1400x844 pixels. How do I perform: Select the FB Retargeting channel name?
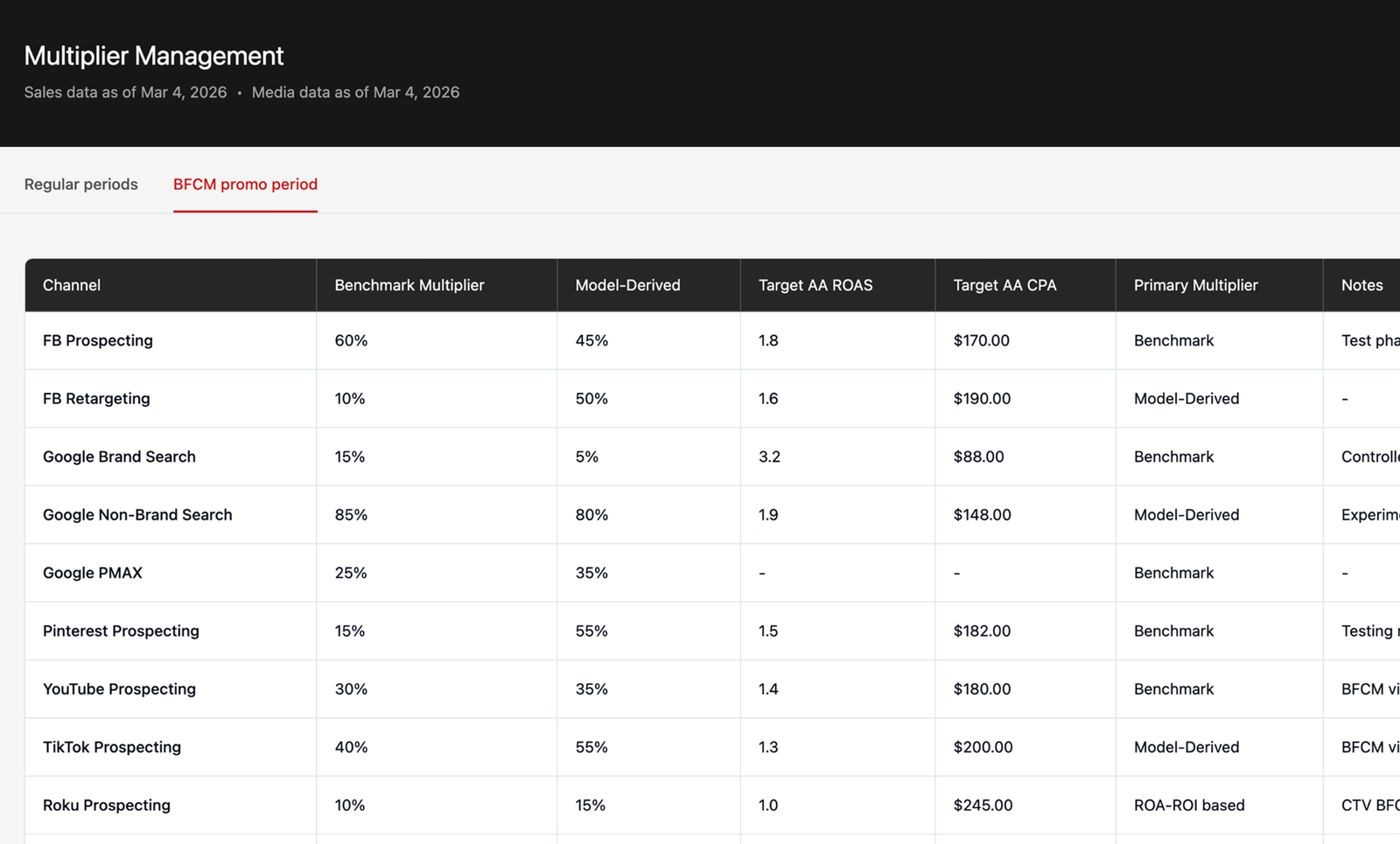tap(96, 399)
